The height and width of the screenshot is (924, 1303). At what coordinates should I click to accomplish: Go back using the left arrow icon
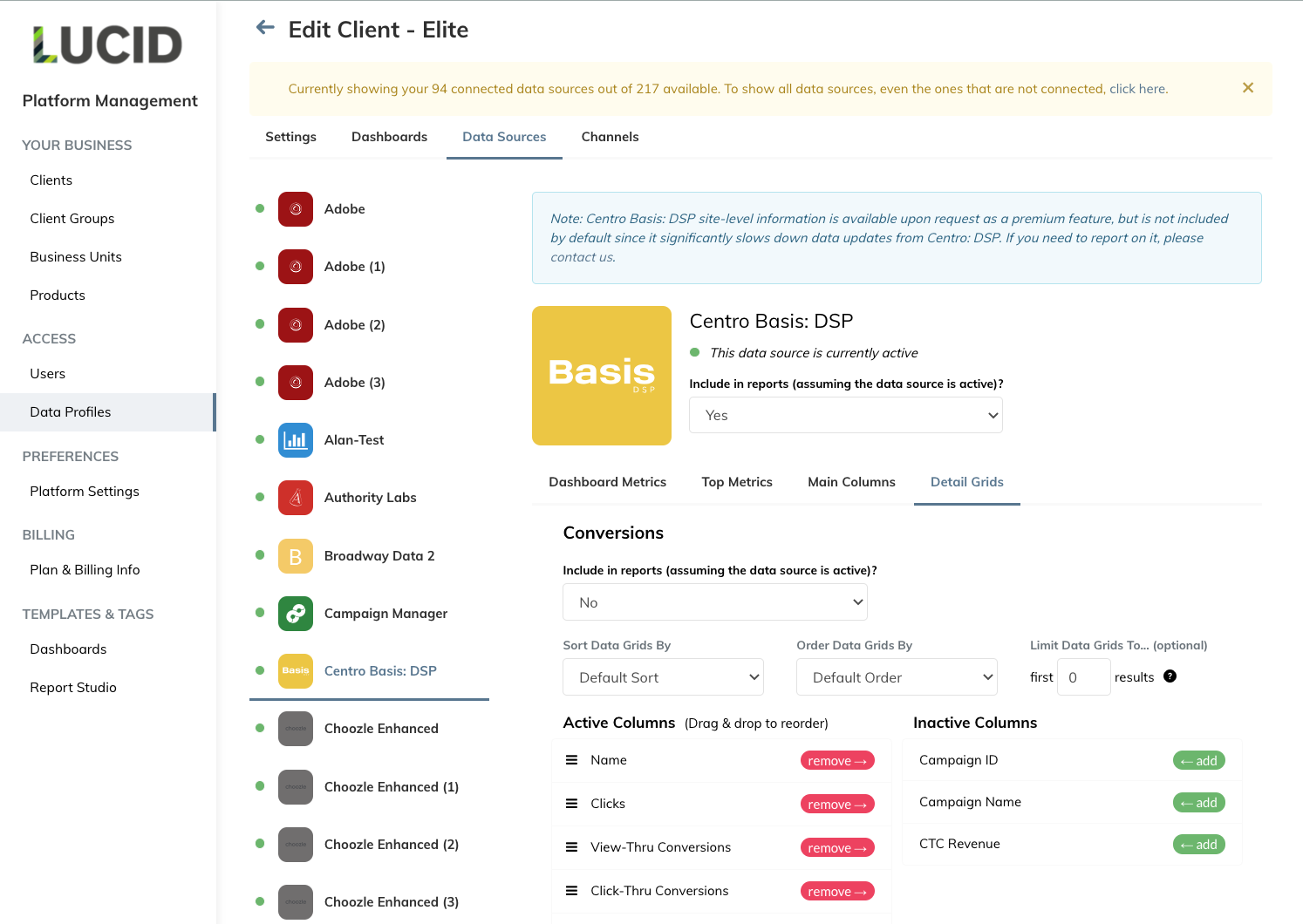[265, 28]
